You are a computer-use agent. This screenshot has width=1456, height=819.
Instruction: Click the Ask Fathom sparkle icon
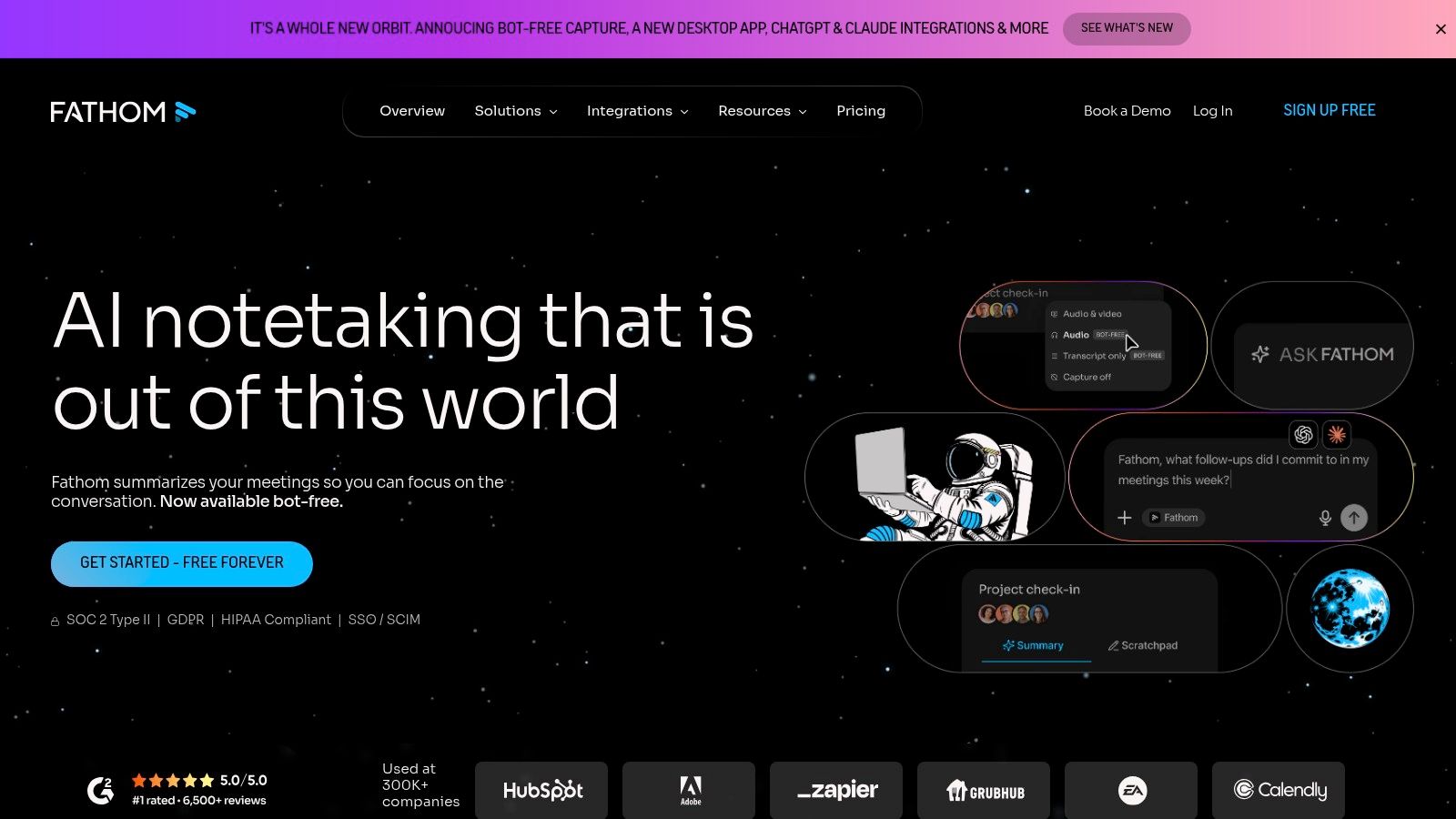(1260, 354)
